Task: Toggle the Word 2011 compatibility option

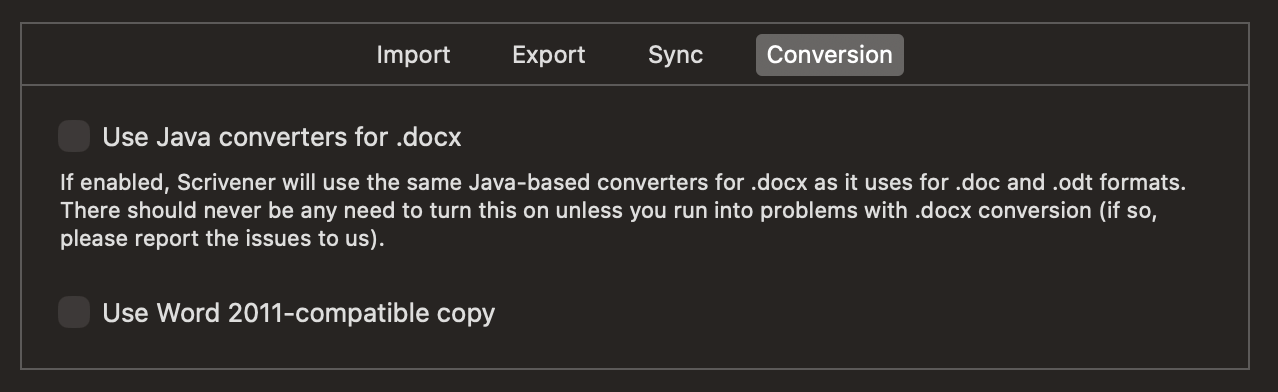Action: (74, 312)
